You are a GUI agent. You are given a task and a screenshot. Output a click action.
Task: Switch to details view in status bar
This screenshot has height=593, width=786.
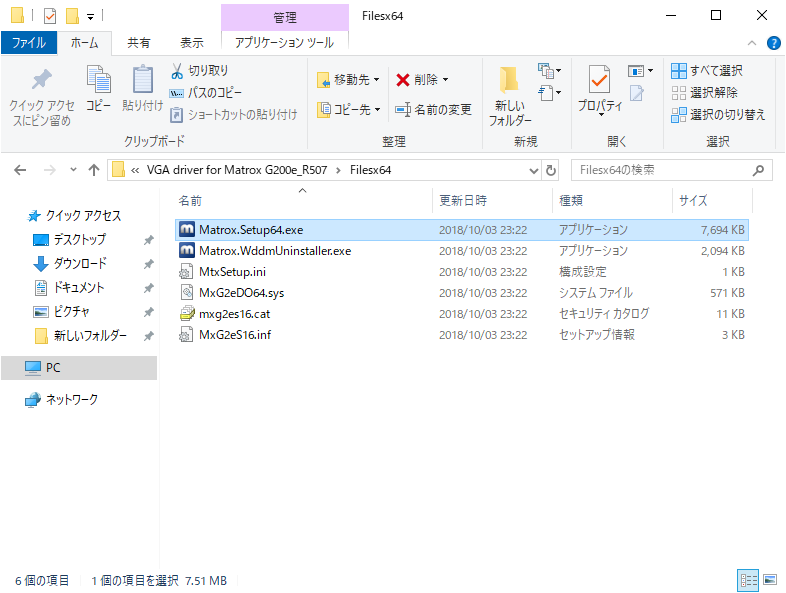tap(748, 580)
